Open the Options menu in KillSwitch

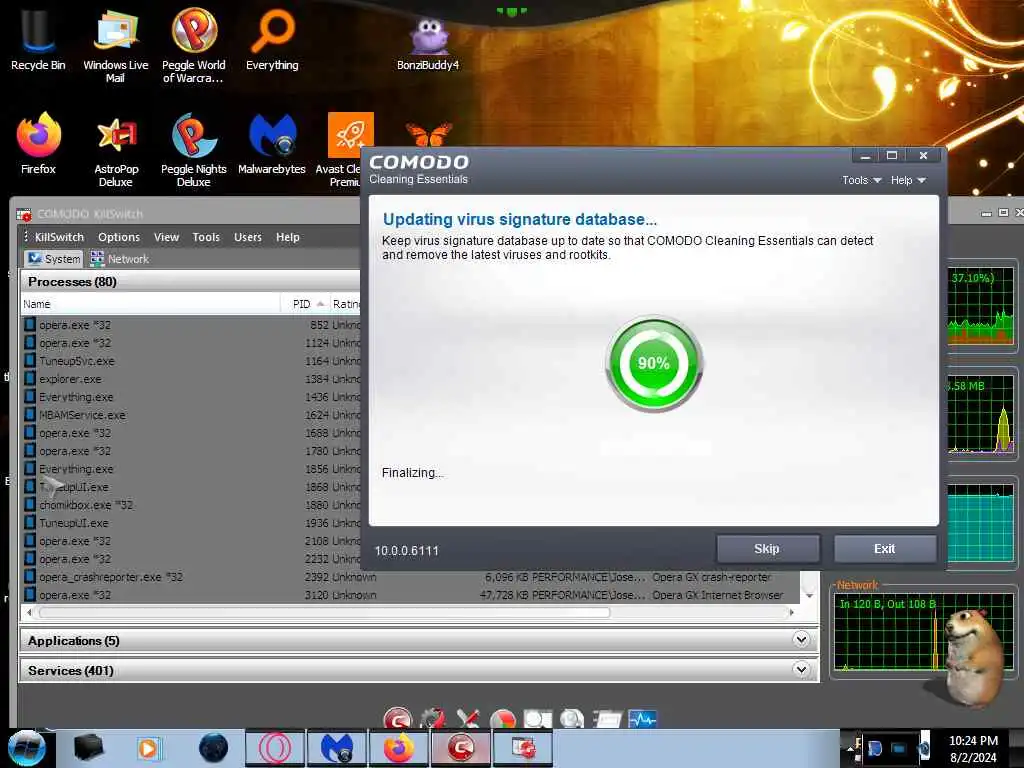(119, 237)
